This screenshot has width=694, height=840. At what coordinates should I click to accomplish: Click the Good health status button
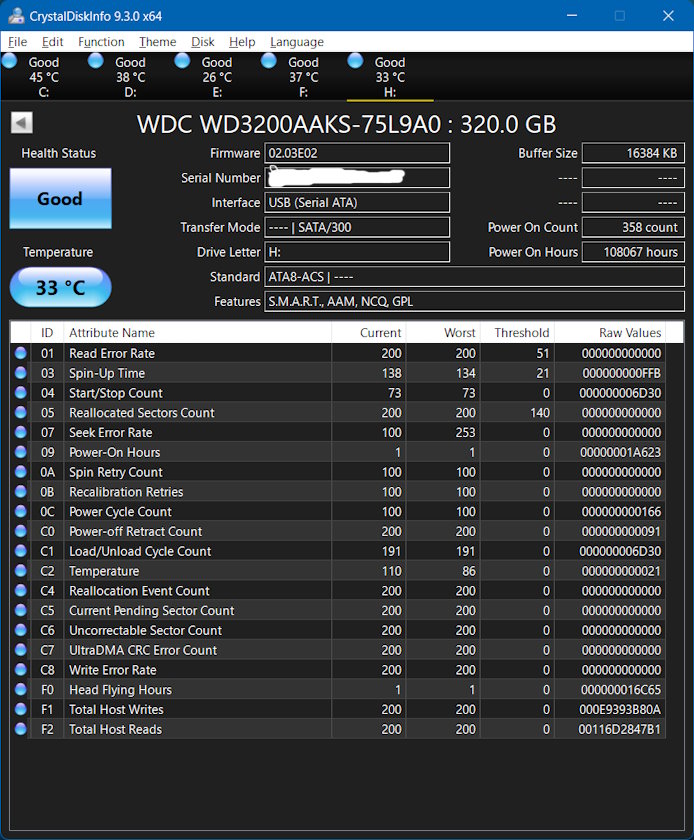click(61, 199)
